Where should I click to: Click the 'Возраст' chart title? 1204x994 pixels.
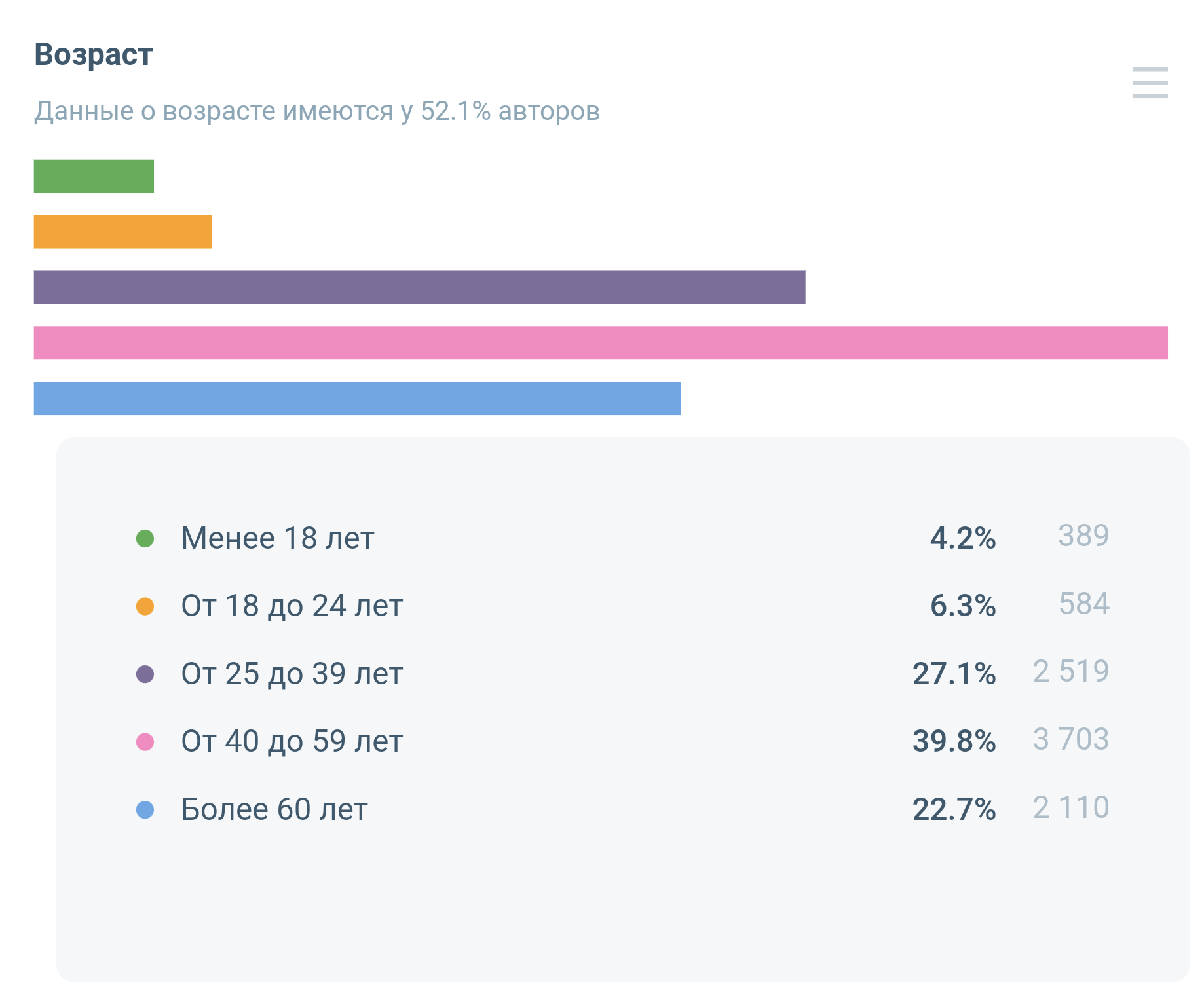pos(94,54)
